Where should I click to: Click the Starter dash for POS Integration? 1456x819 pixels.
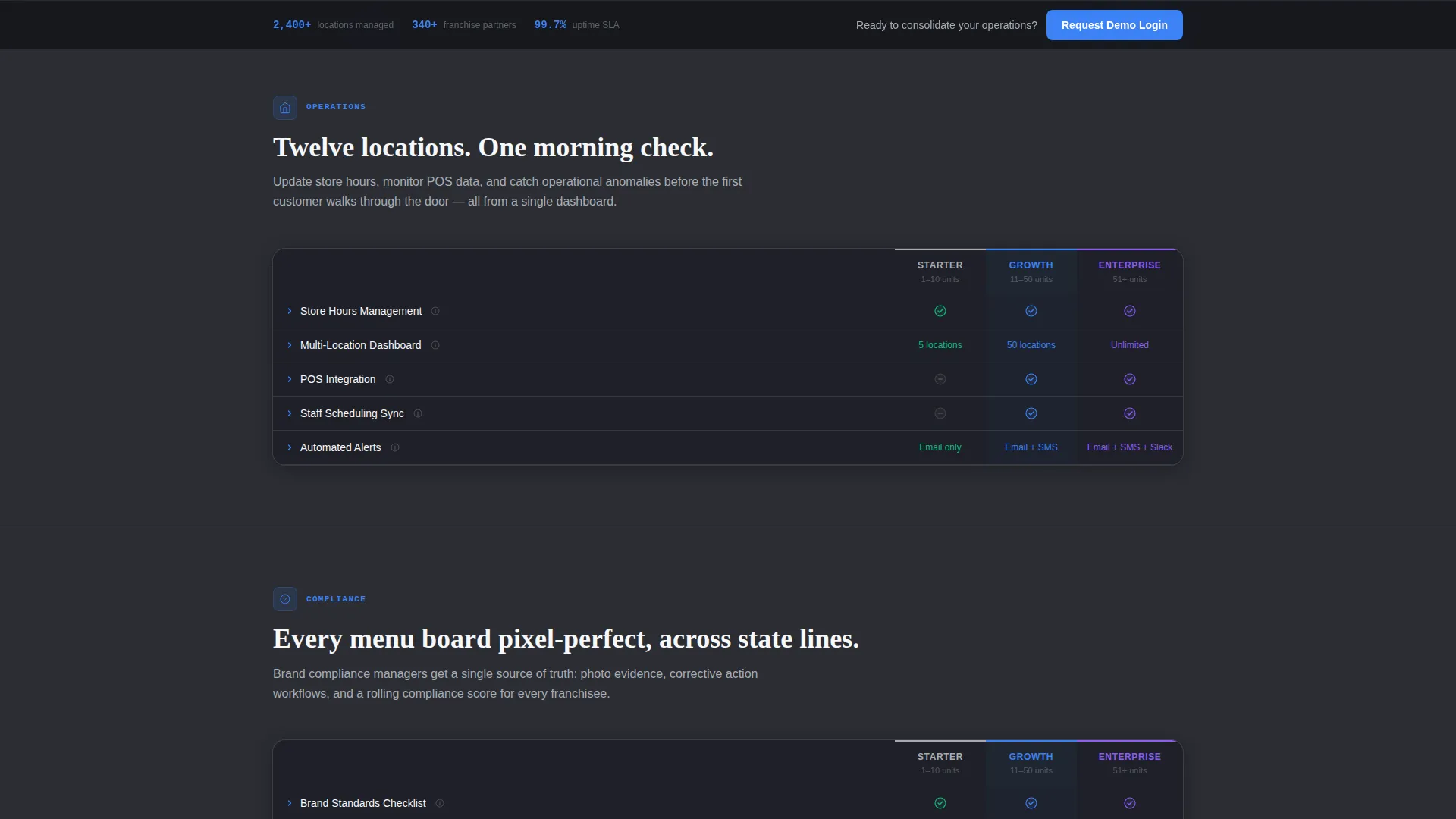[x=940, y=379]
